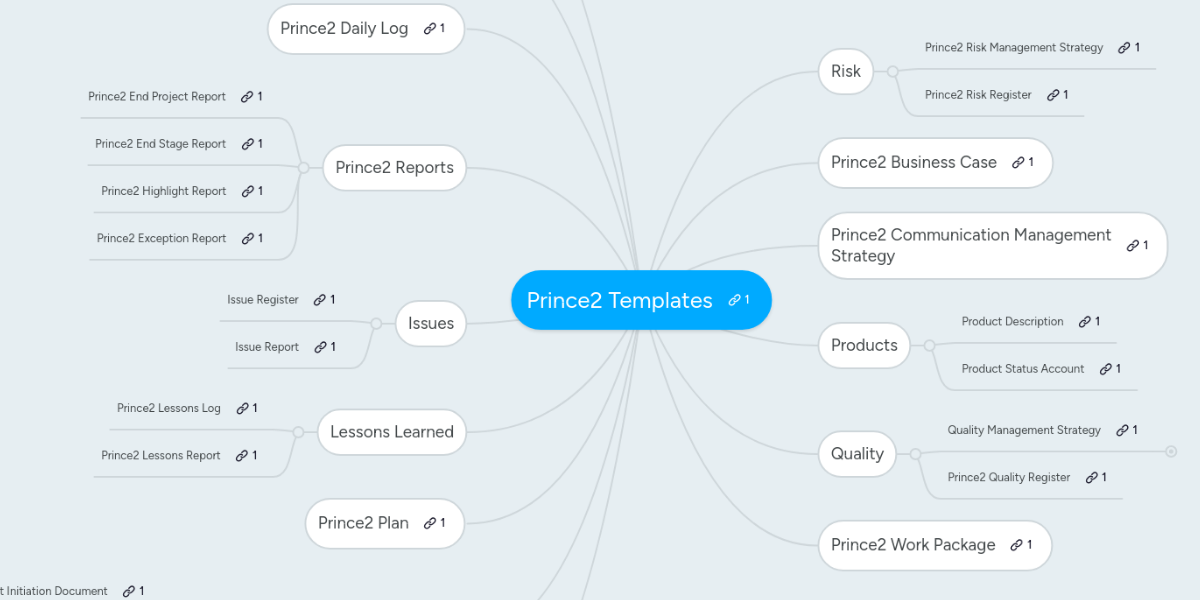Screen dimensions: 1200x600
Task: Open the Prince2 Lessons Log link icon
Action: click(x=242, y=408)
